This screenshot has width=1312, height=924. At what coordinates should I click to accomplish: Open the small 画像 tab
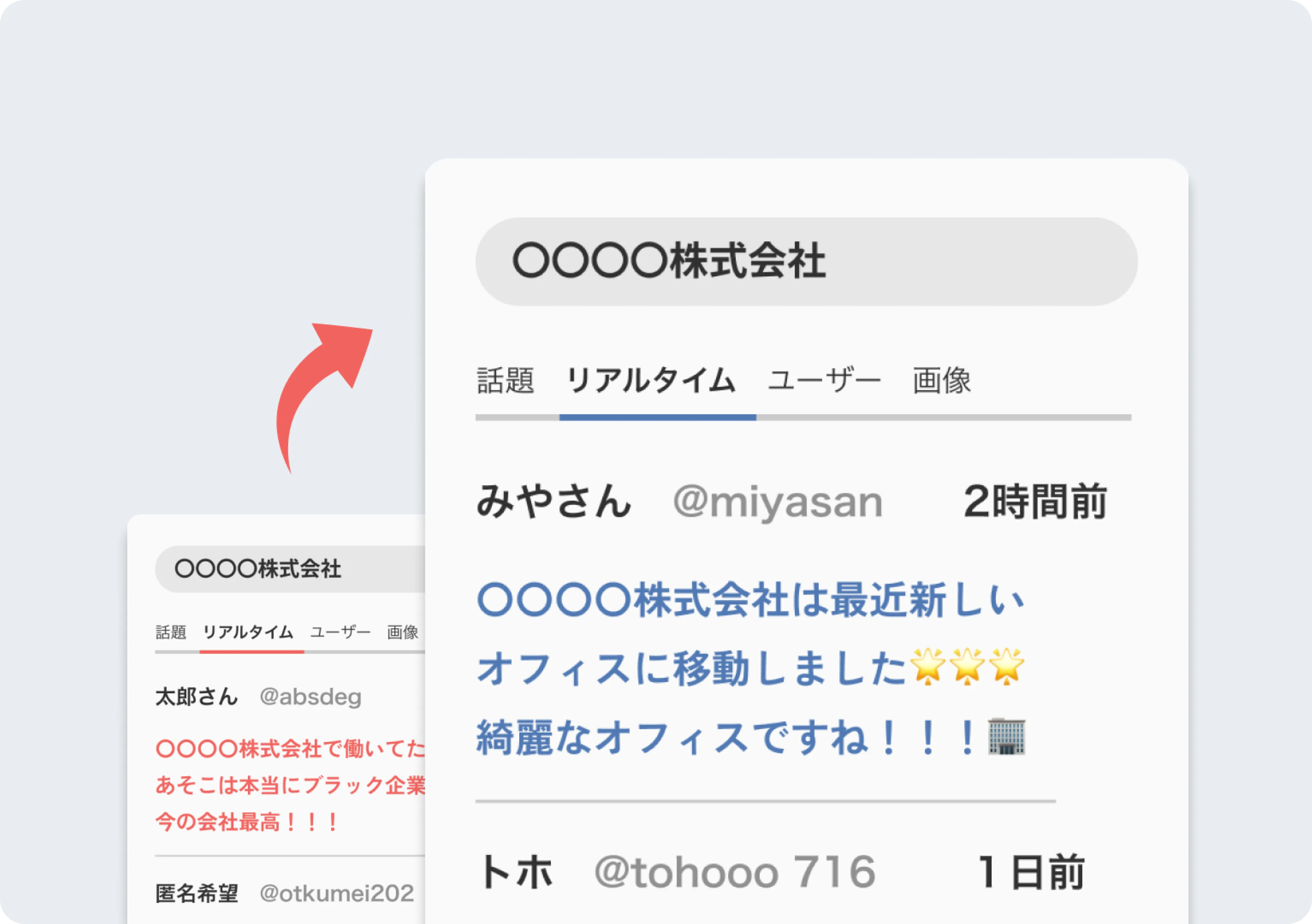pyautogui.click(x=402, y=633)
